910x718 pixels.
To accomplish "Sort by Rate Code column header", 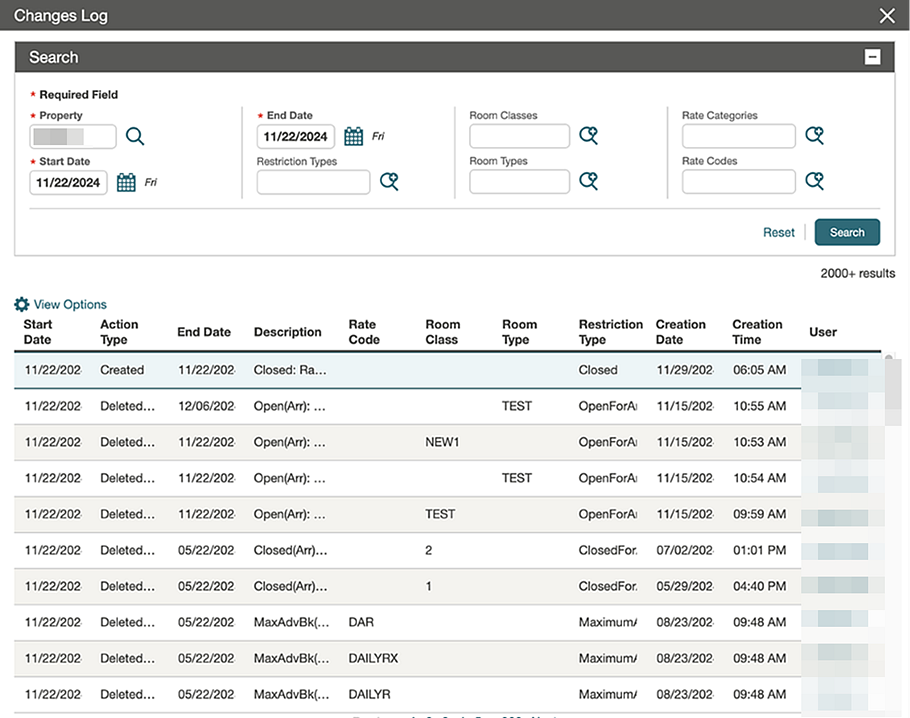I will tap(364, 332).
